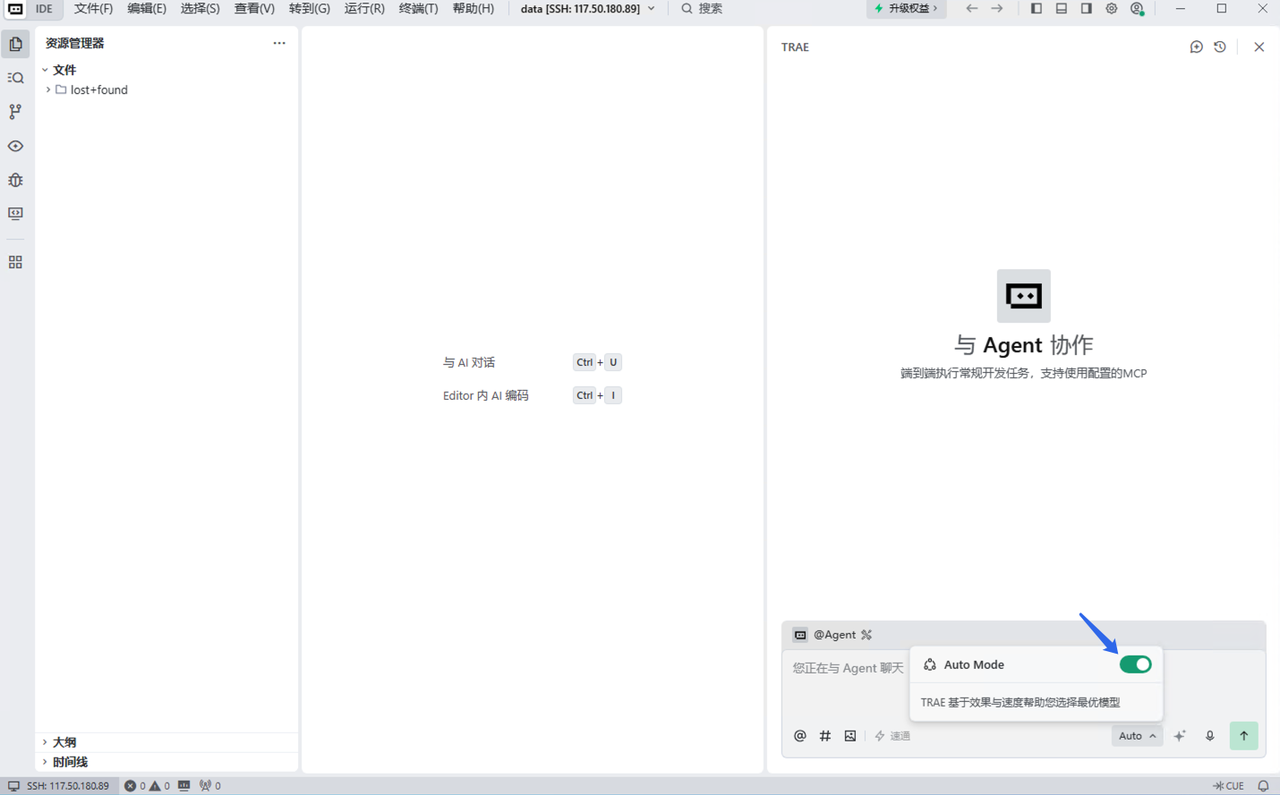
Task: Start a new chat in TRAE panel
Action: tap(1196, 47)
